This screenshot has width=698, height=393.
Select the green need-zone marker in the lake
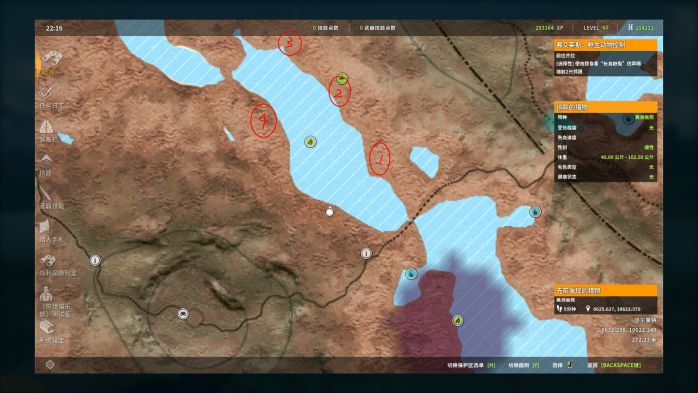pos(310,142)
